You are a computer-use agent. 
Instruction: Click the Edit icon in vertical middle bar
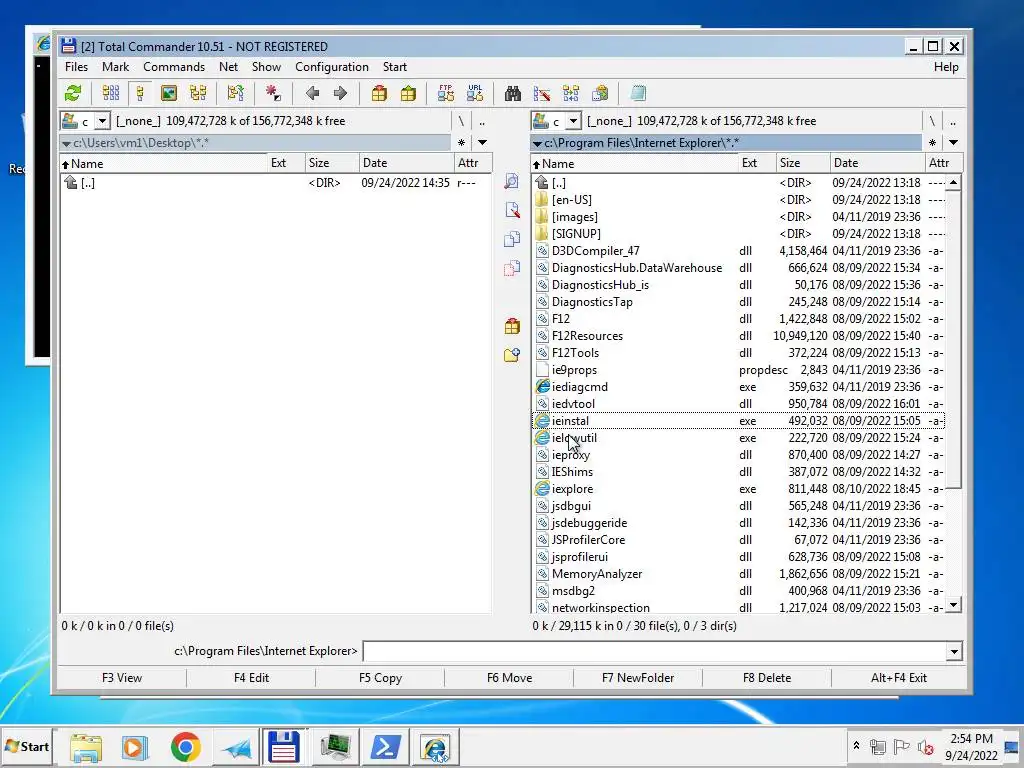click(511, 210)
